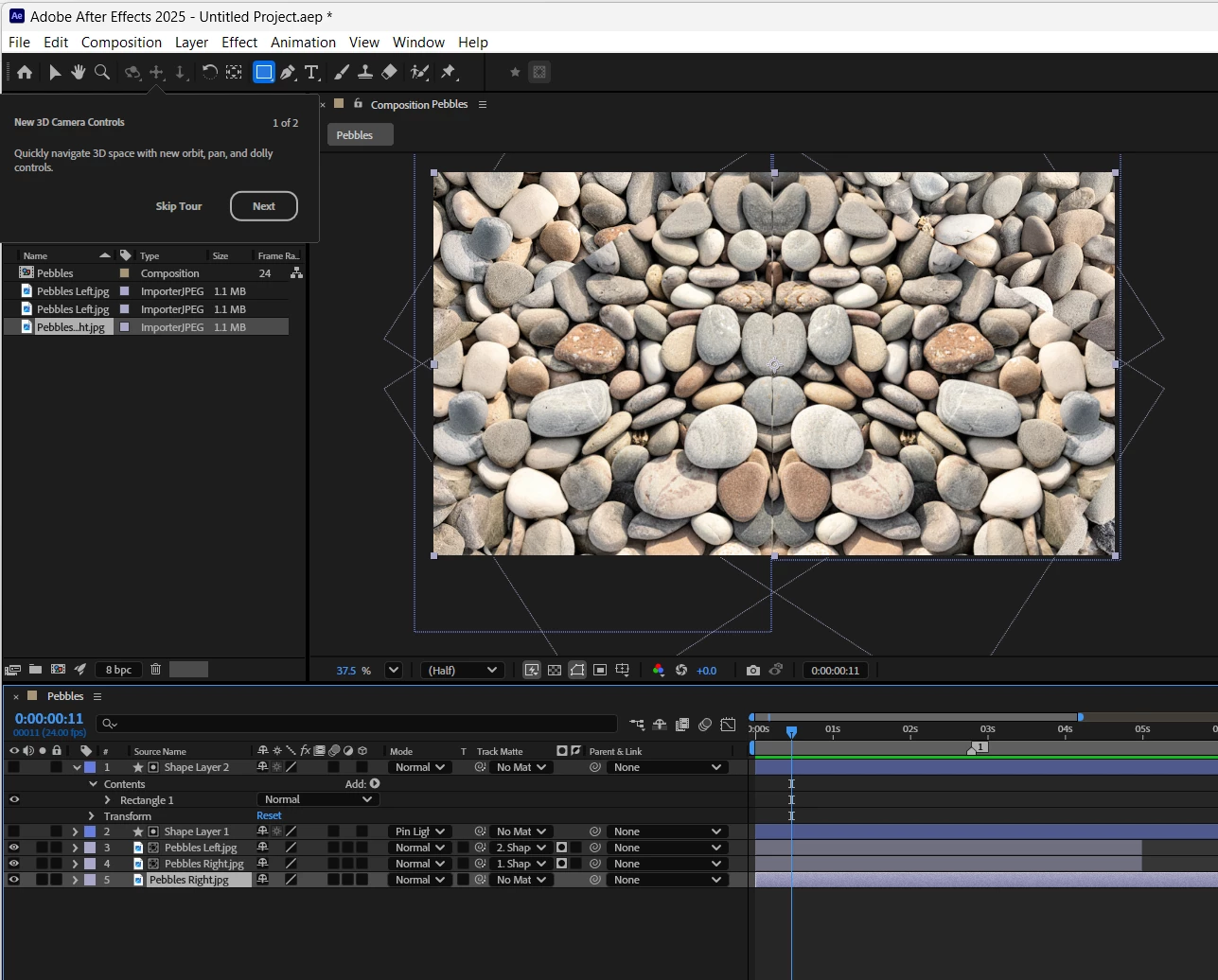Open the Animation menu

[303, 43]
